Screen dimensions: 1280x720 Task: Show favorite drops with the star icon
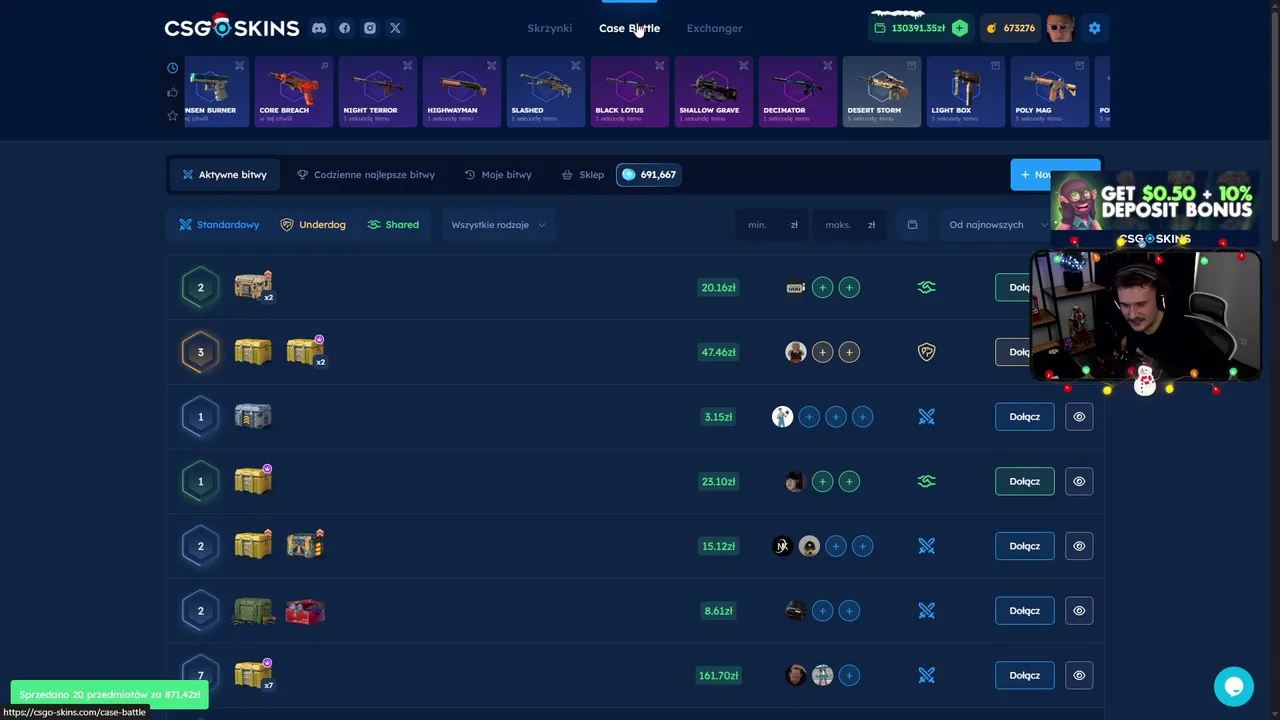(x=172, y=116)
